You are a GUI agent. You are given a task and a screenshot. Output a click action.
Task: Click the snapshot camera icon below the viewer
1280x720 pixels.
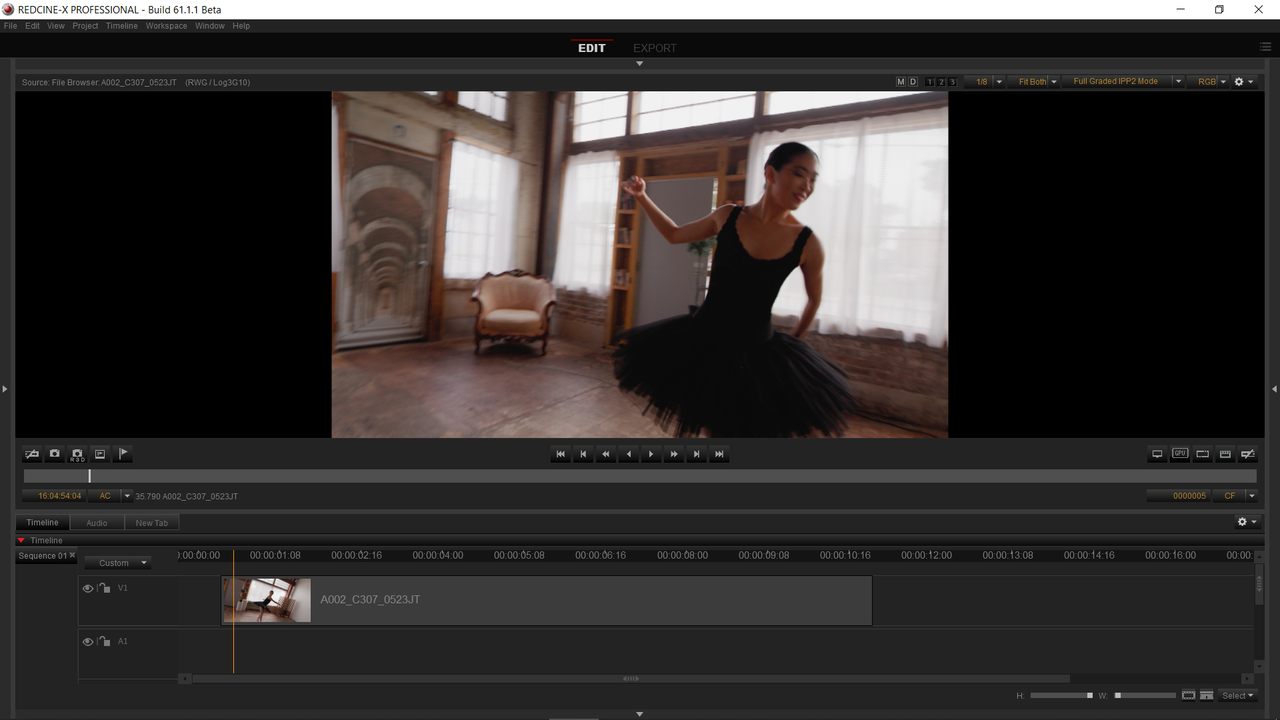pos(55,454)
